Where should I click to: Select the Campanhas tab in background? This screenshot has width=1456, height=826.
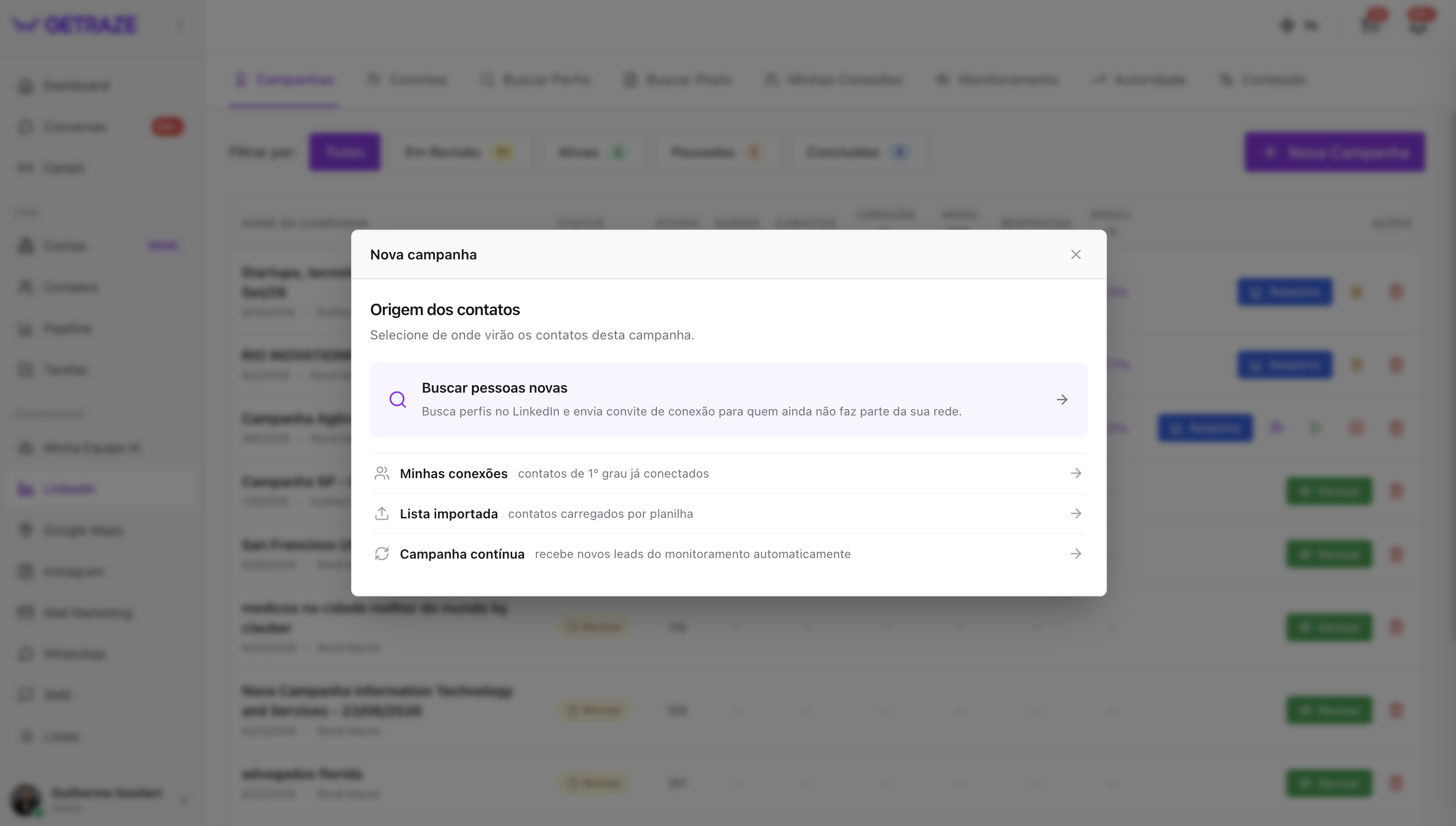click(284, 80)
